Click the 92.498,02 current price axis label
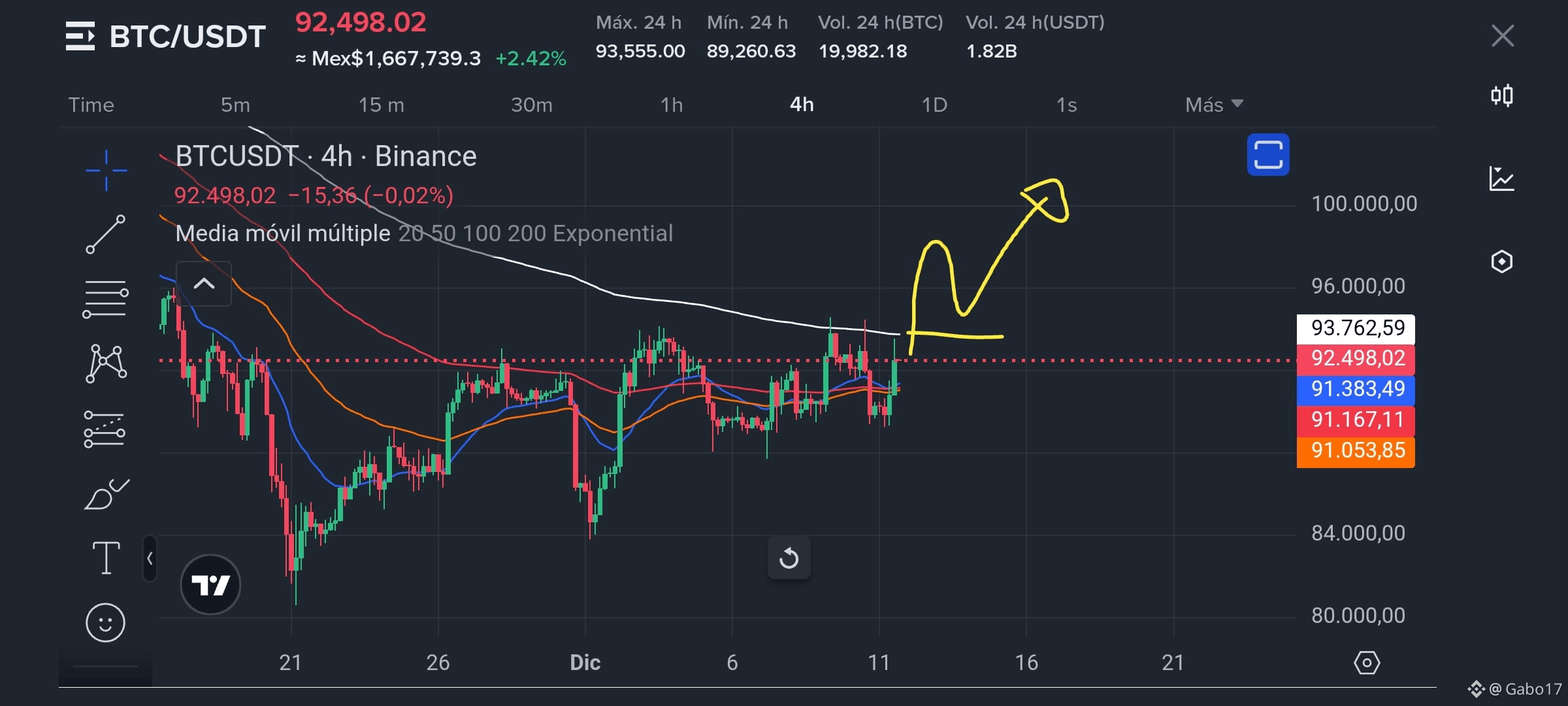Viewport: 1568px width, 706px height. coord(1356,359)
